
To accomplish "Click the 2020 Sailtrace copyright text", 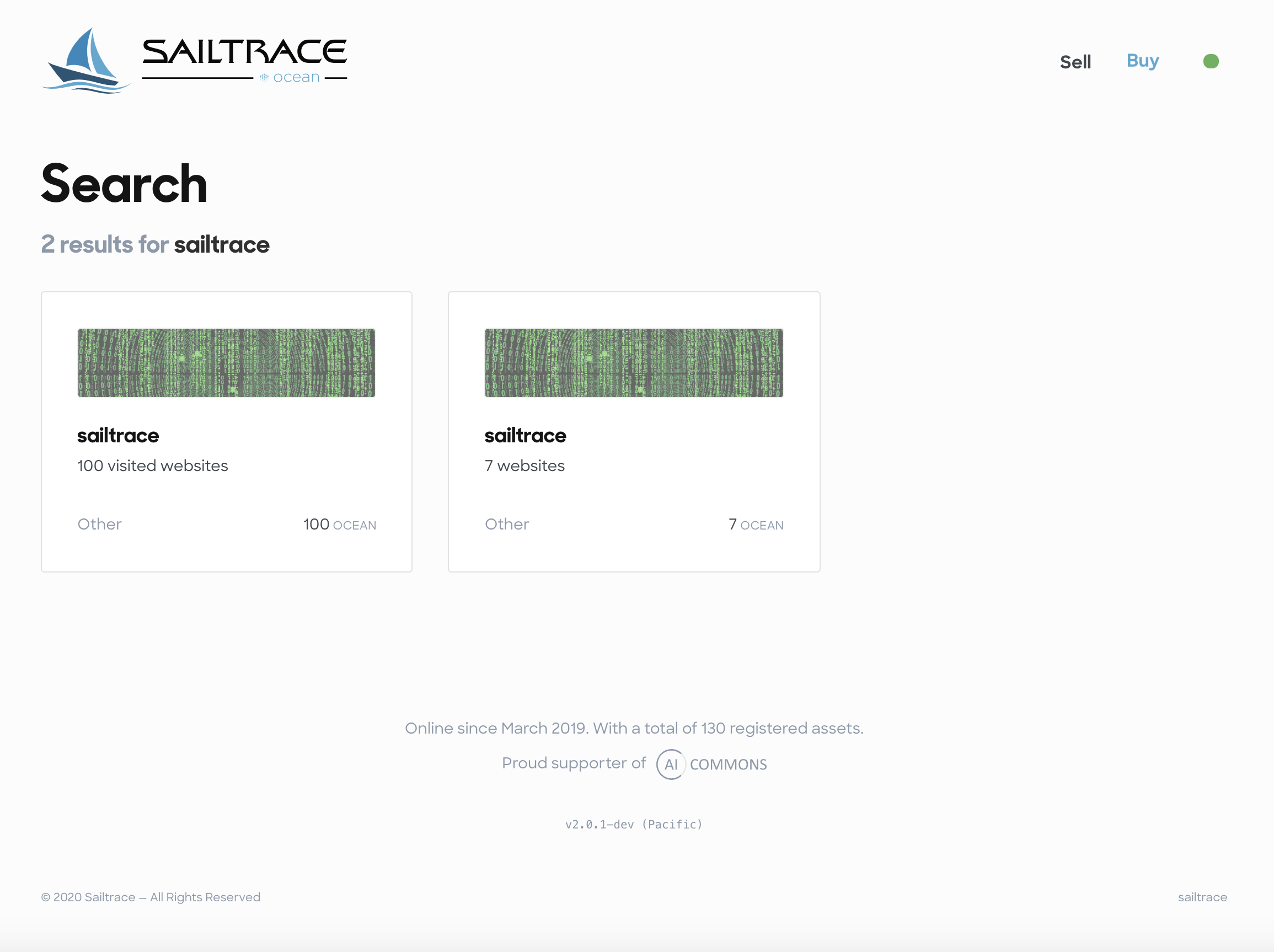I will [151, 897].
